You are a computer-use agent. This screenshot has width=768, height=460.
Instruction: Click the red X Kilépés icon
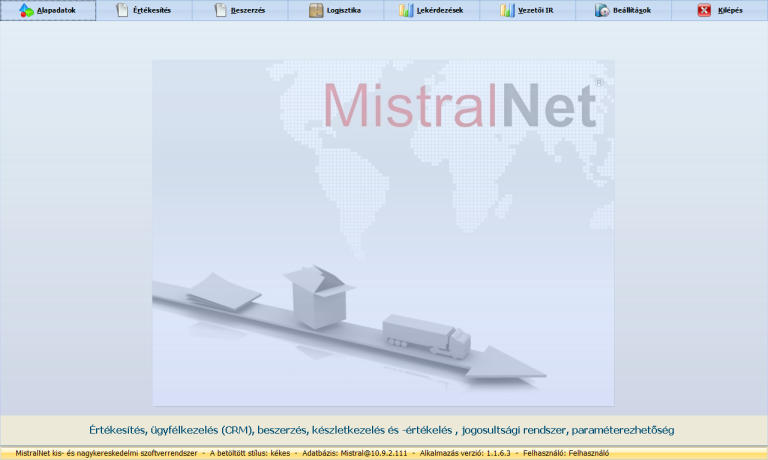(704, 10)
